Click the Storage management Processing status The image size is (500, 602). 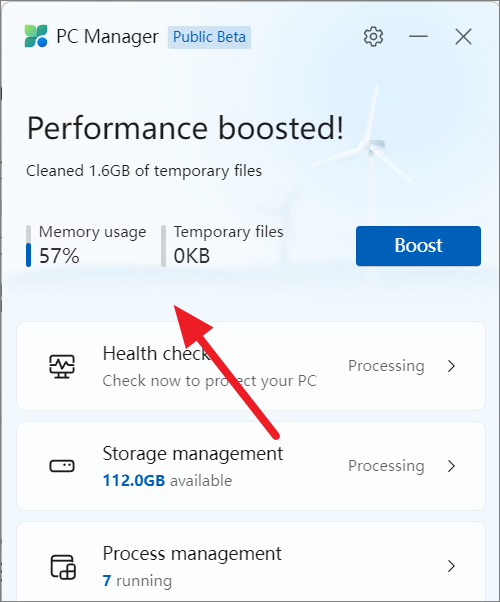[386, 466]
